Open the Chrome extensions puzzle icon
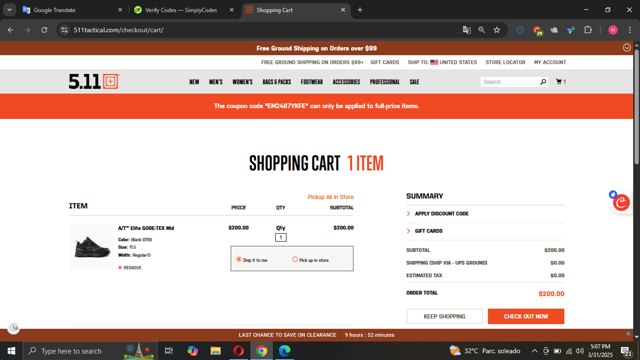Screen dimensions: 640x360 tap(588, 30)
